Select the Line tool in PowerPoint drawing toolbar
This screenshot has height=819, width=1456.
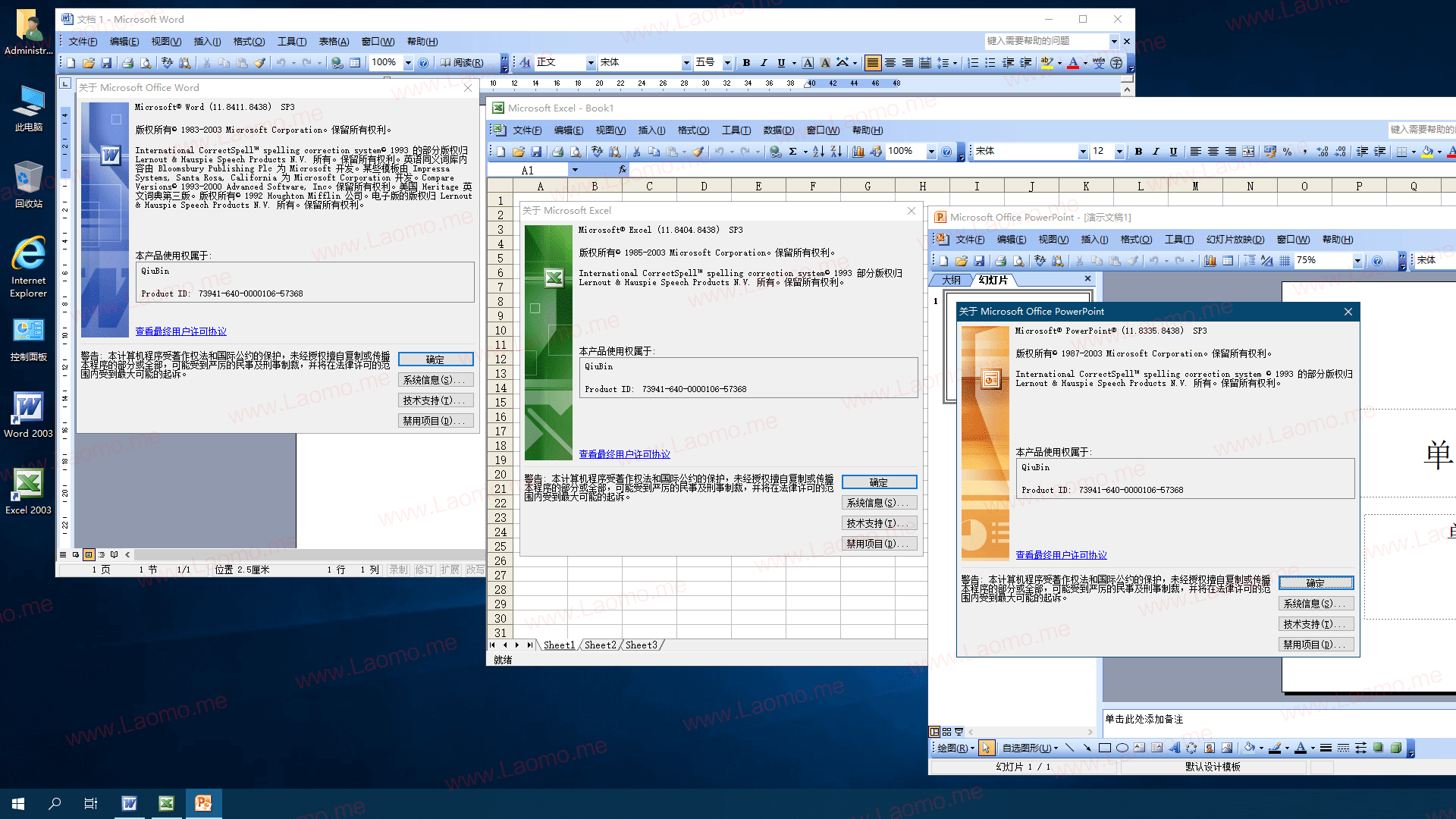[1069, 748]
